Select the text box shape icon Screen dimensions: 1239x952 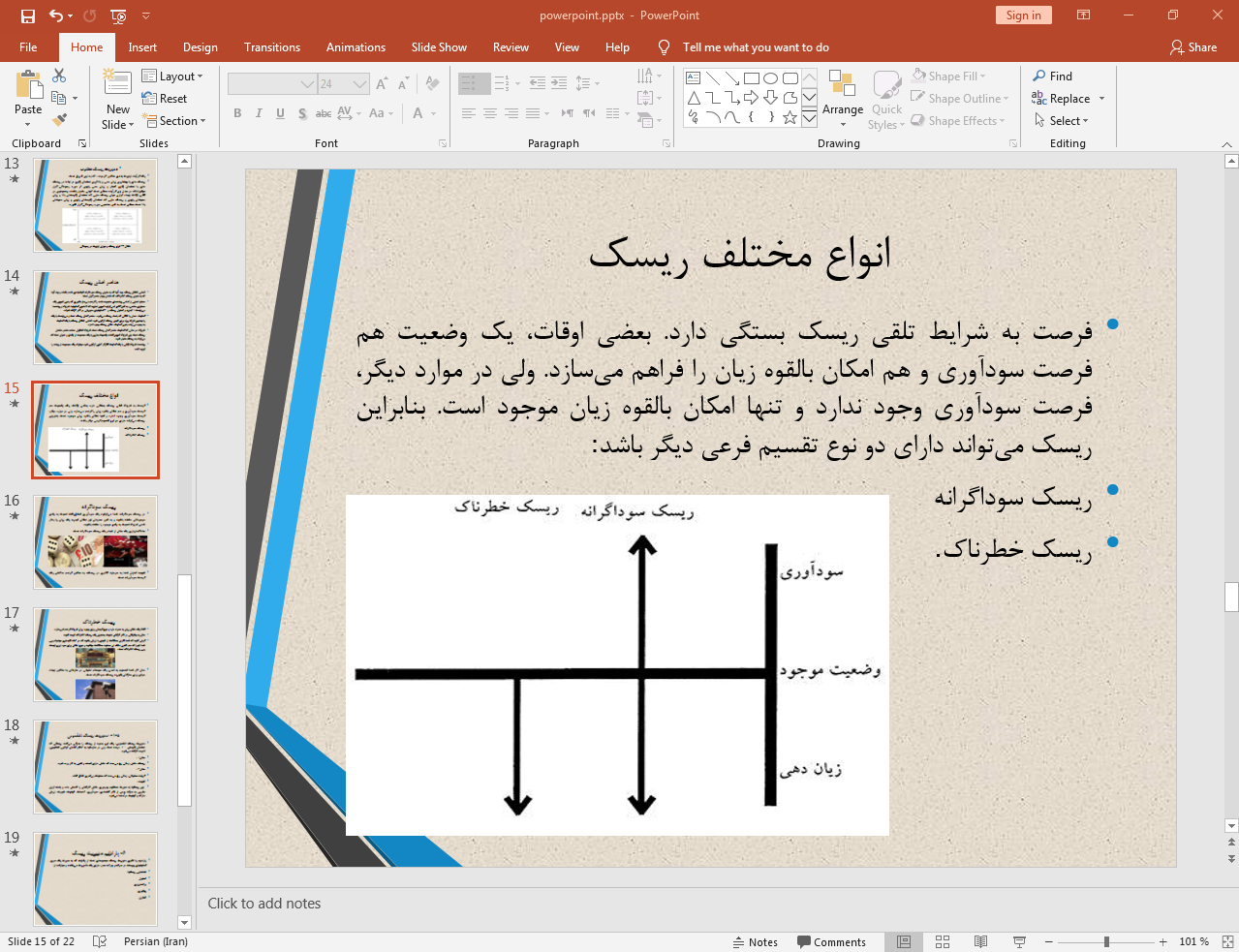point(694,78)
